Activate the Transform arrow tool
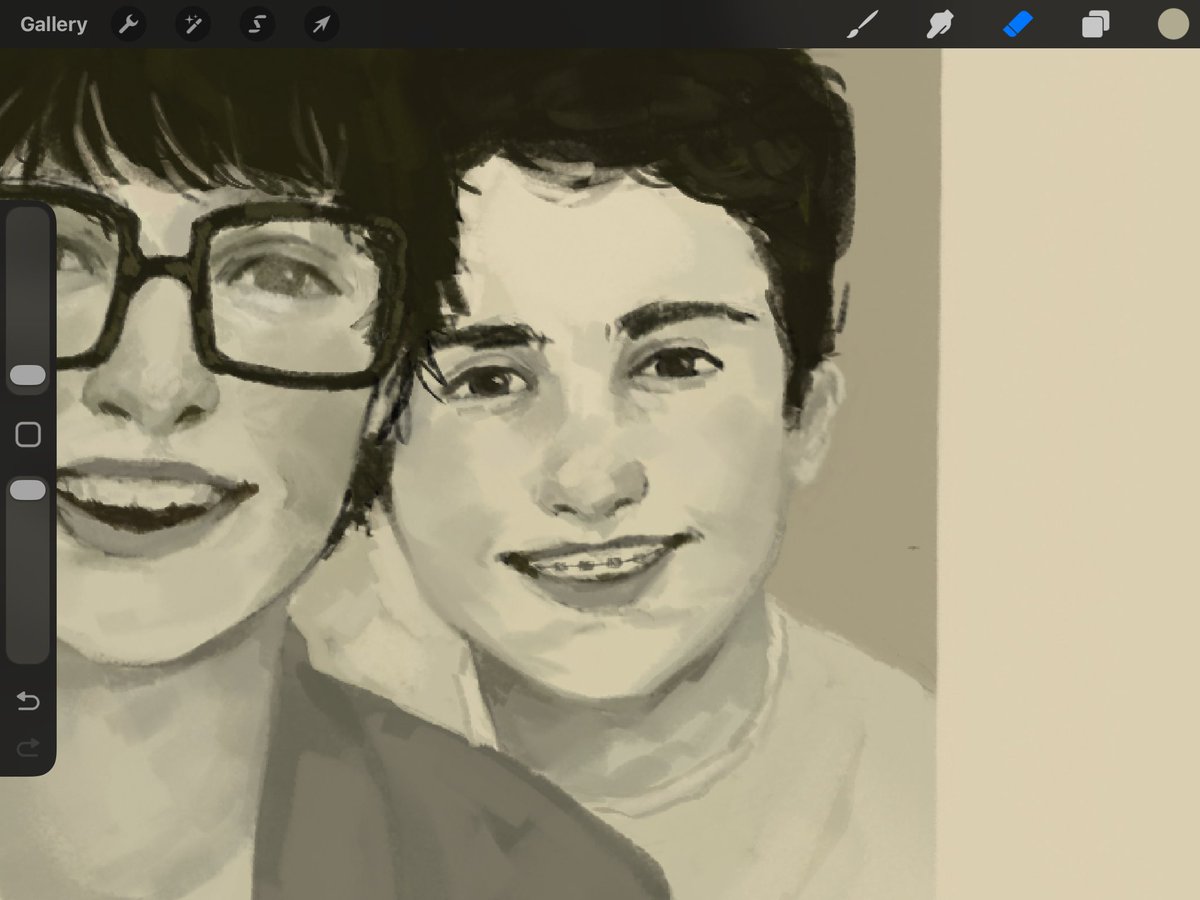The image size is (1200, 900). (321, 24)
